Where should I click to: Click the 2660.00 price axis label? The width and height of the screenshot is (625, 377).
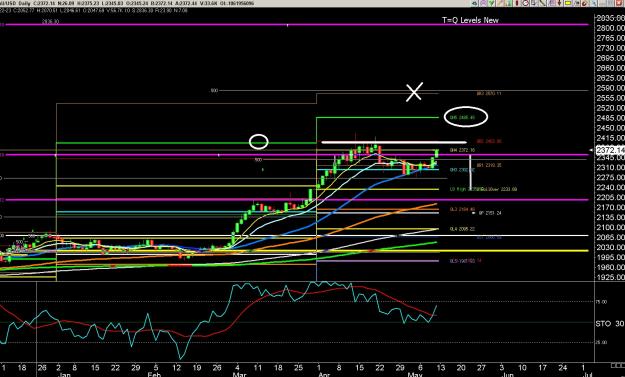click(611, 68)
